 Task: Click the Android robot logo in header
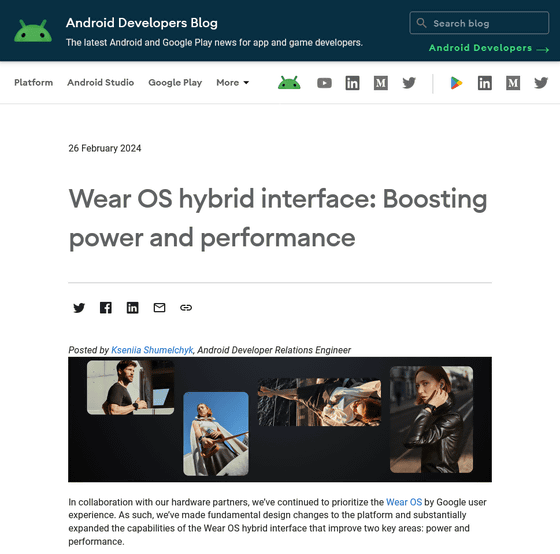pos(33,31)
